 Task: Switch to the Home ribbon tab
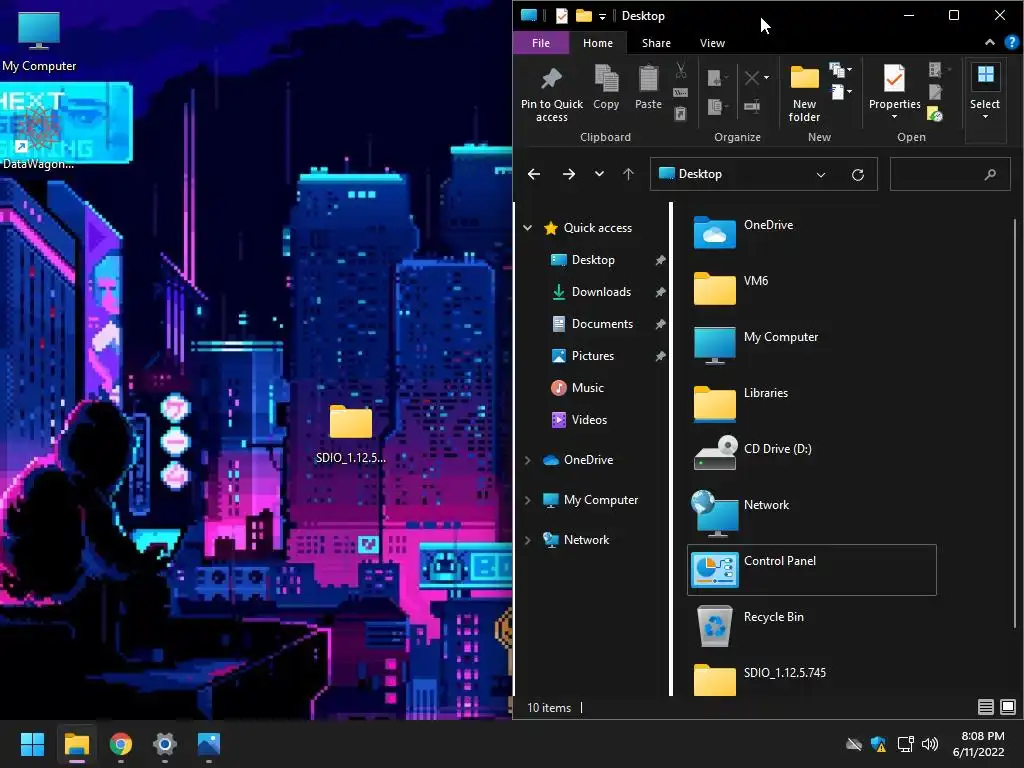click(x=598, y=43)
